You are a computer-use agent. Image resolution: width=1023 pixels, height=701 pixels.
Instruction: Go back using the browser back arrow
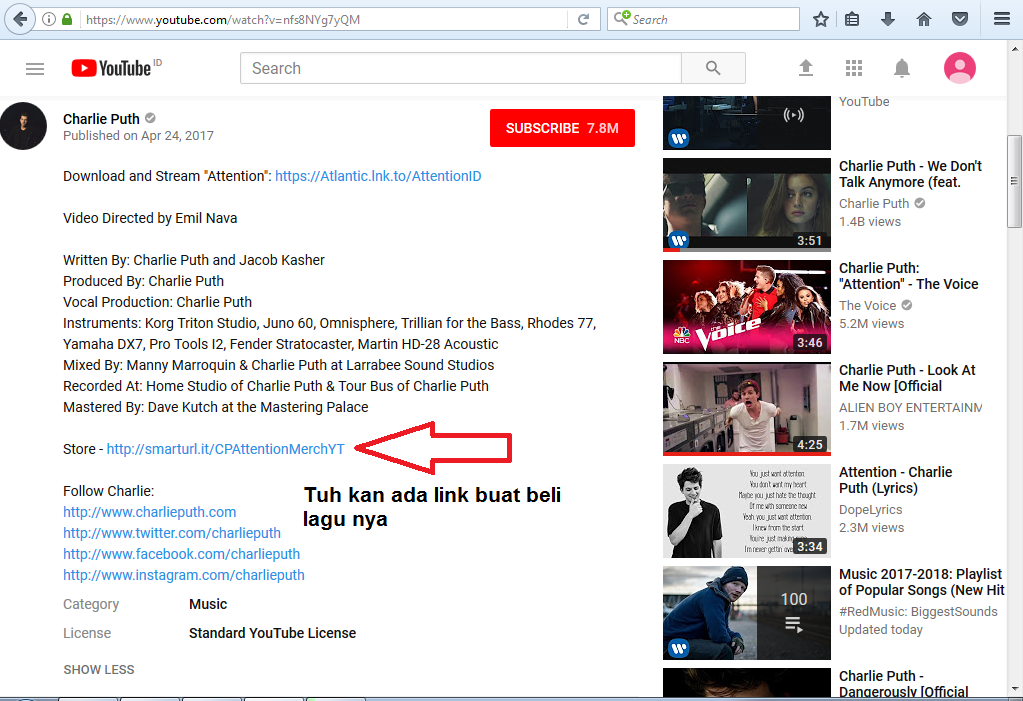[20, 19]
